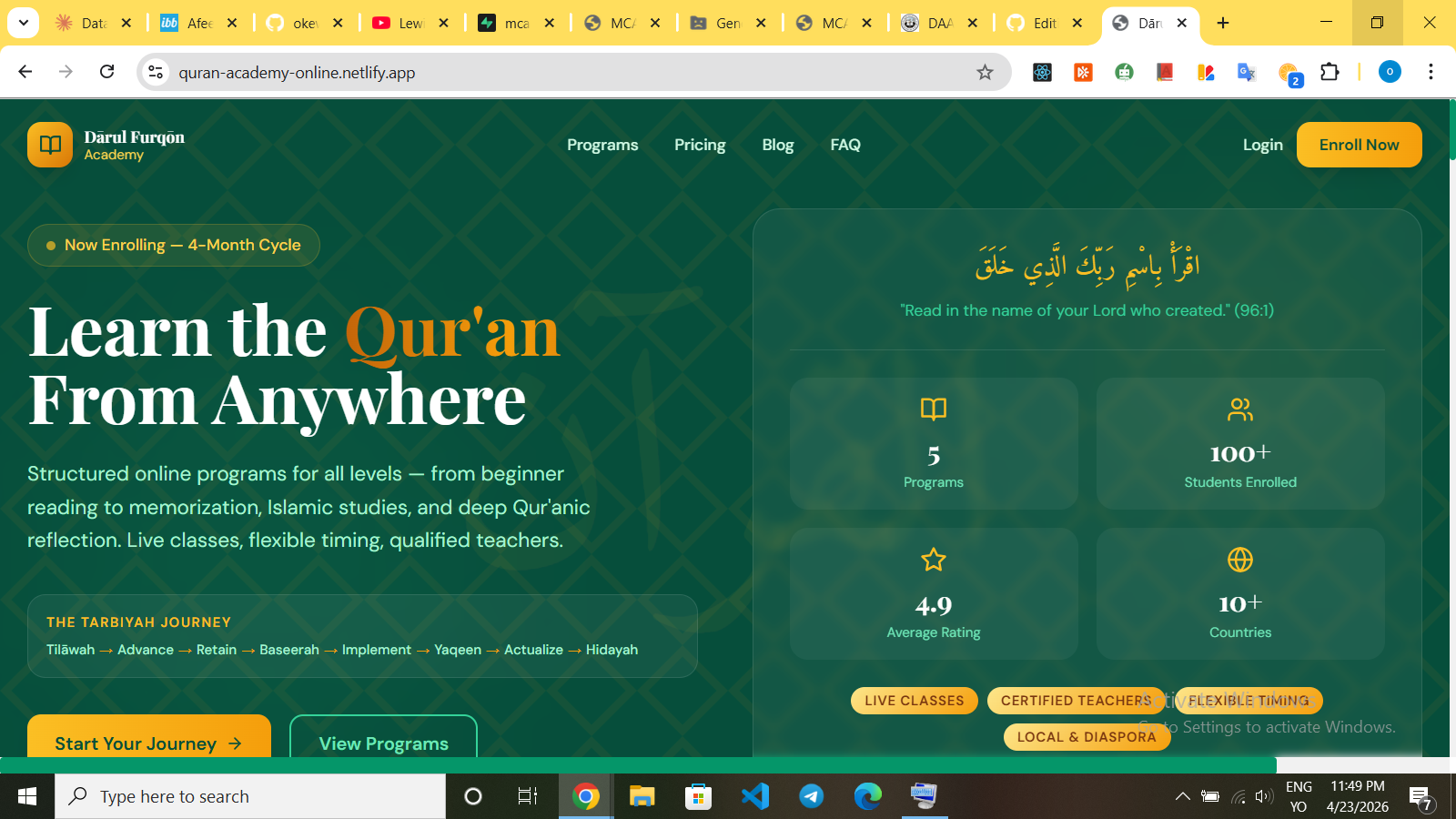This screenshot has width=1456, height=819.
Task: Go to the Pricing navigation item
Action: point(700,145)
